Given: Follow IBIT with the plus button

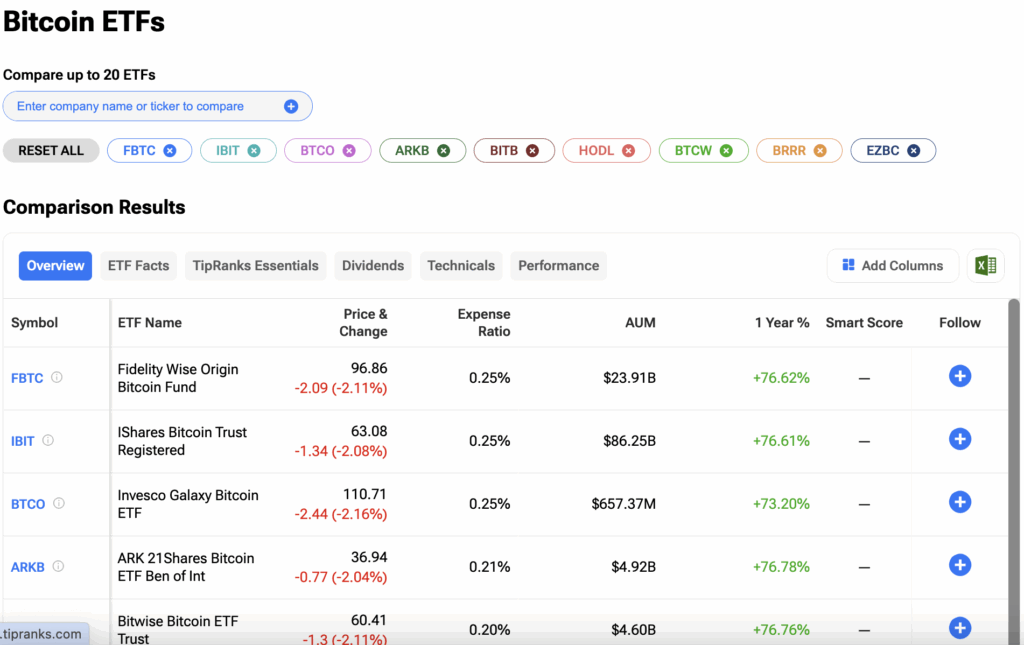Looking at the screenshot, I should pos(960,439).
